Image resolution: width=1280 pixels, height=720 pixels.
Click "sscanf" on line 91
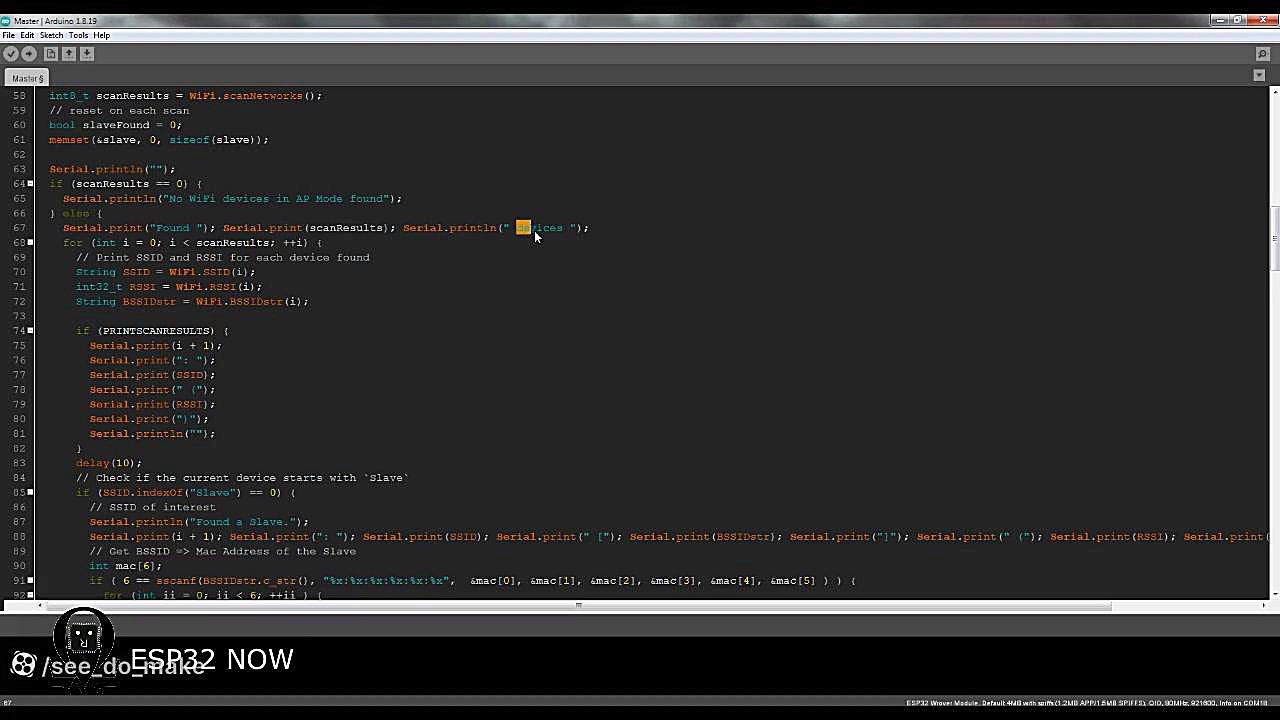click(x=176, y=581)
